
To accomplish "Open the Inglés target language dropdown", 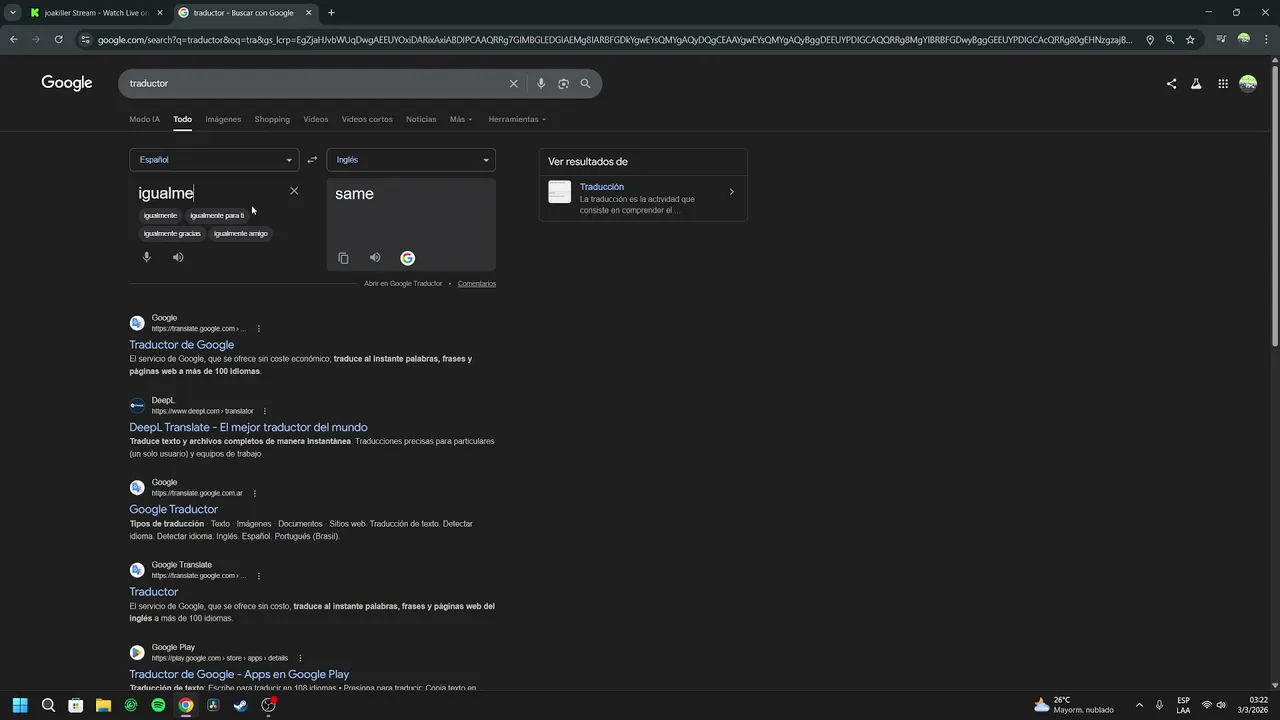I will (411, 160).
